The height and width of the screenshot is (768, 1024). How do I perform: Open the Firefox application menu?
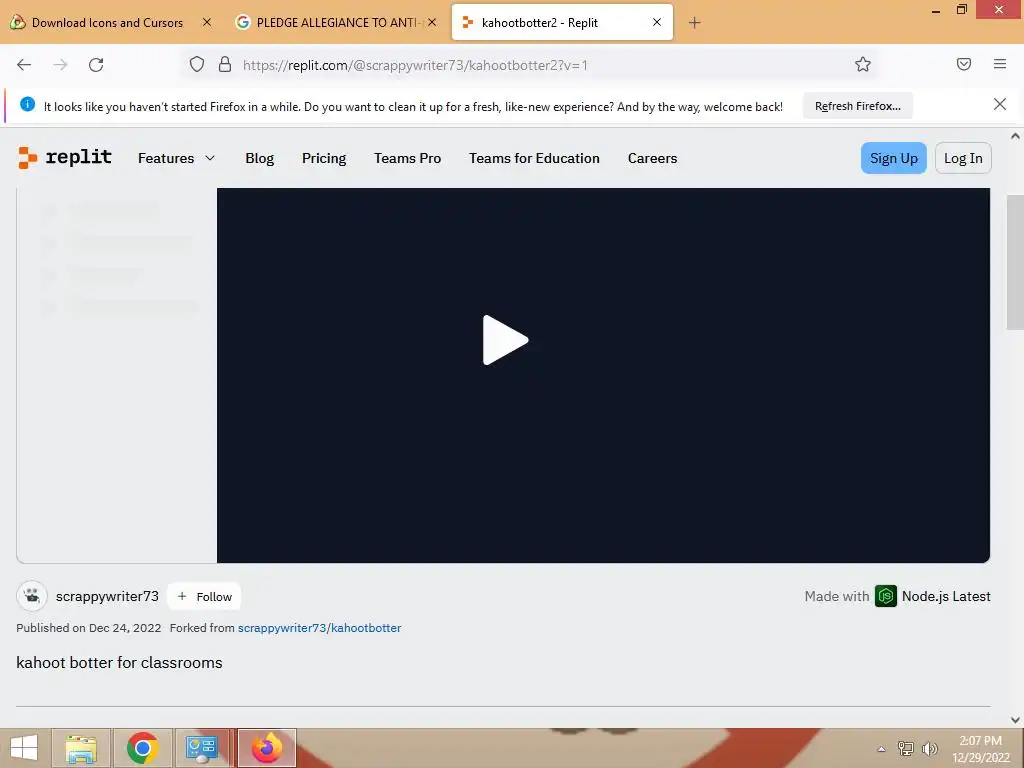999,64
